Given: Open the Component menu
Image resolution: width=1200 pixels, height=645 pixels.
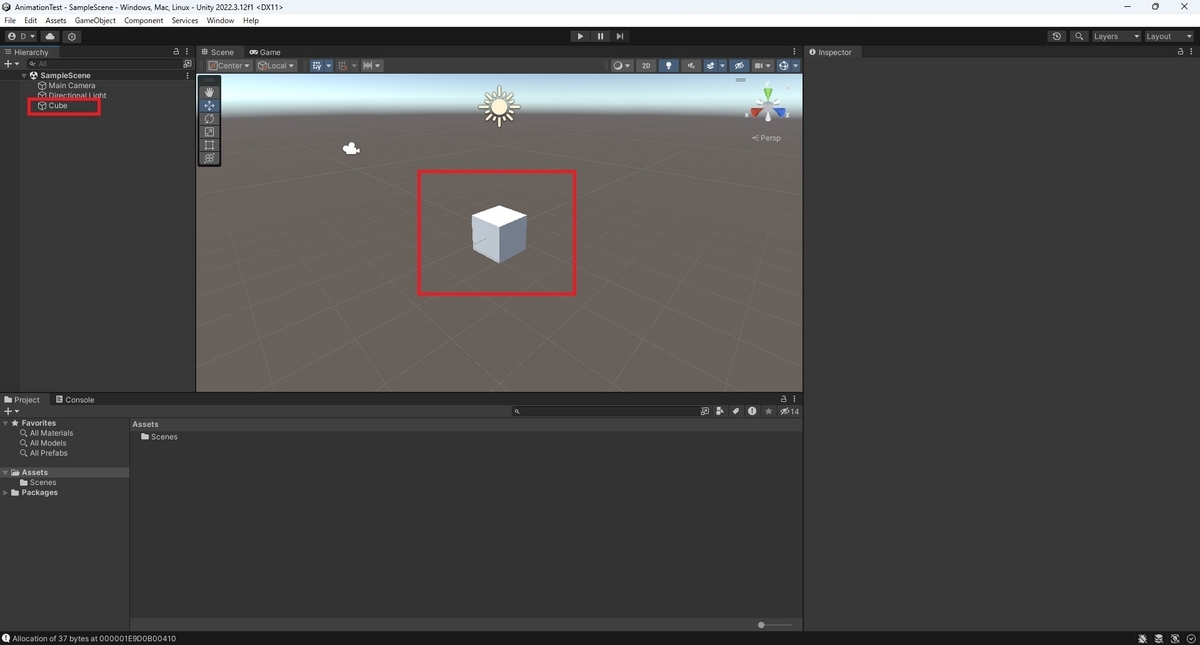Looking at the screenshot, I should pos(143,20).
